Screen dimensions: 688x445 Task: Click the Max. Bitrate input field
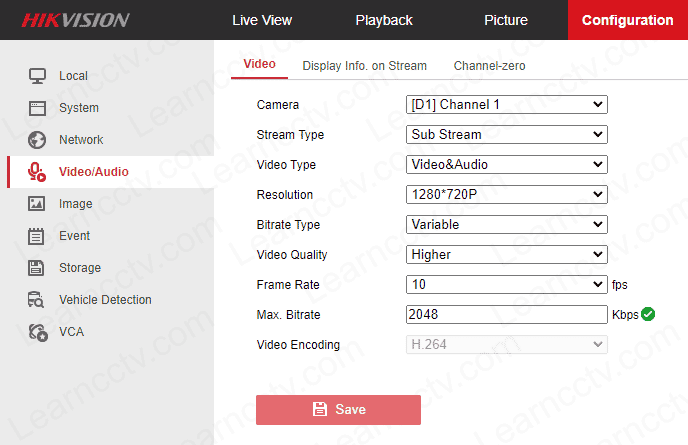point(506,314)
